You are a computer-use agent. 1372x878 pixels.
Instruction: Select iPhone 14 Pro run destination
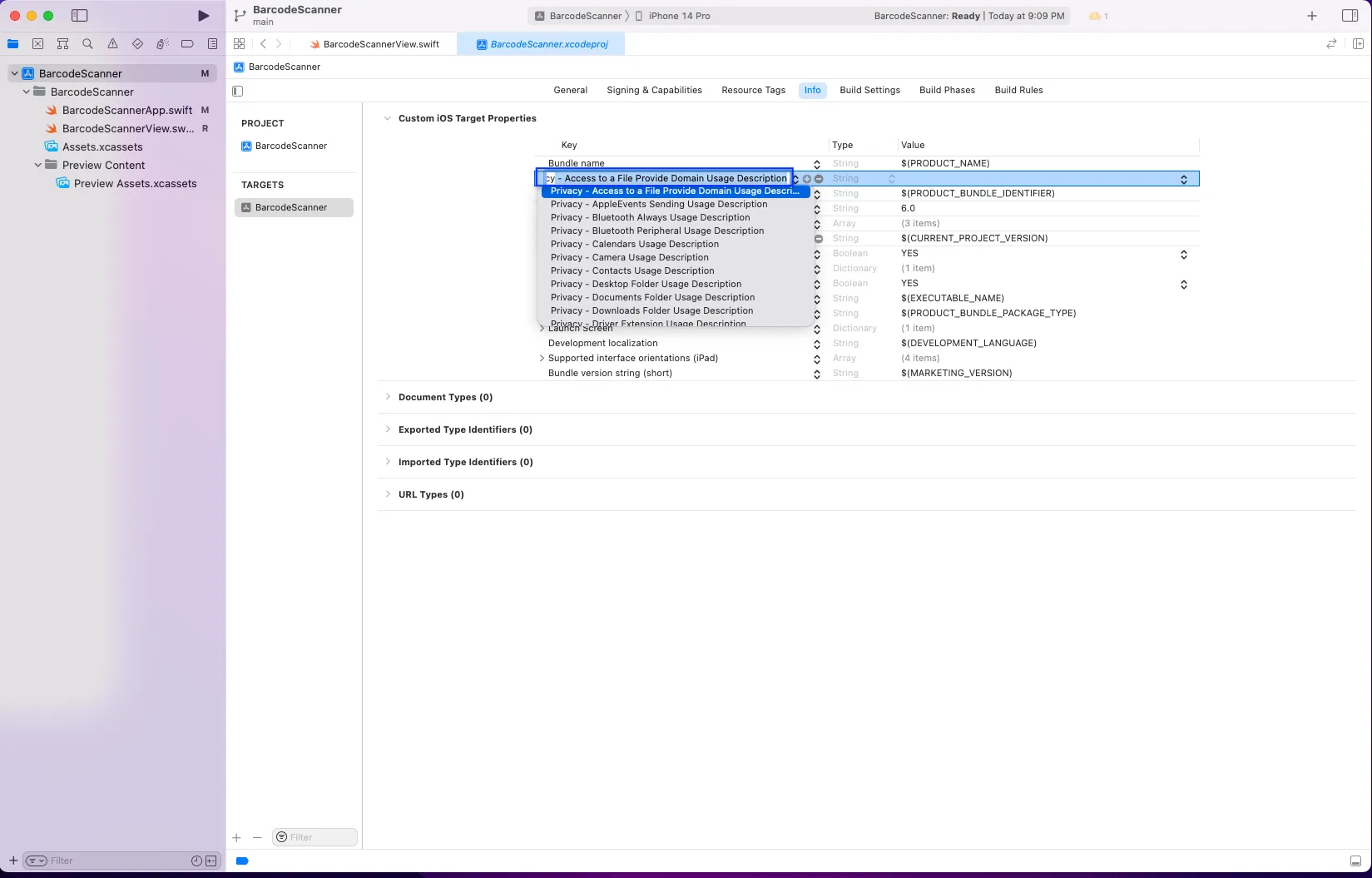pyautogui.click(x=672, y=16)
